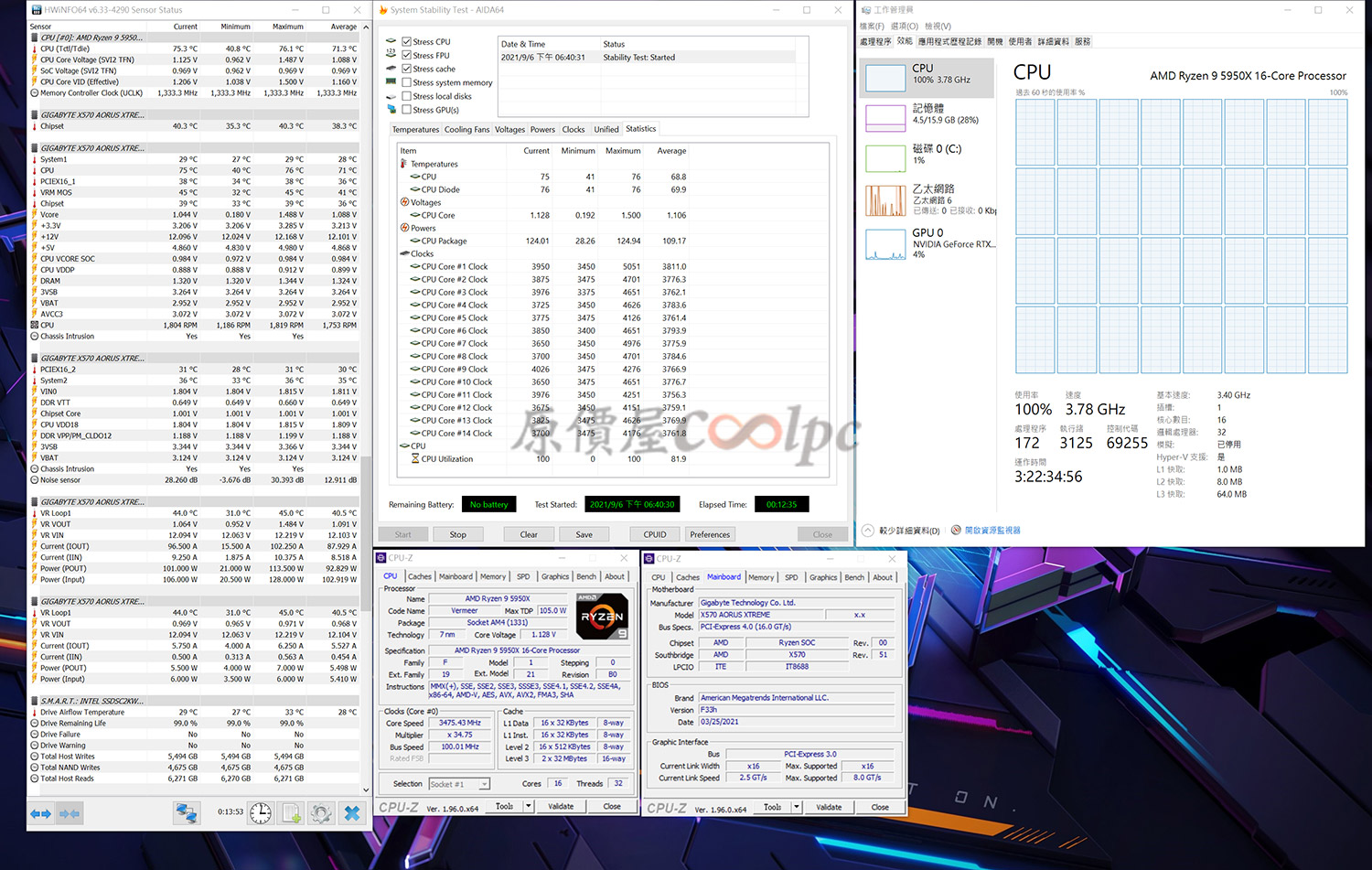Enable Stress GPU(s) checkbox

(406, 110)
